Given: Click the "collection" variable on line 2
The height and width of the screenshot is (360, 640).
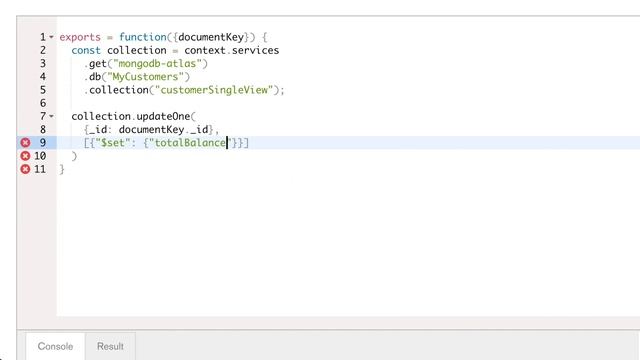Looking at the screenshot, I should pyautogui.click(x=136, y=50).
